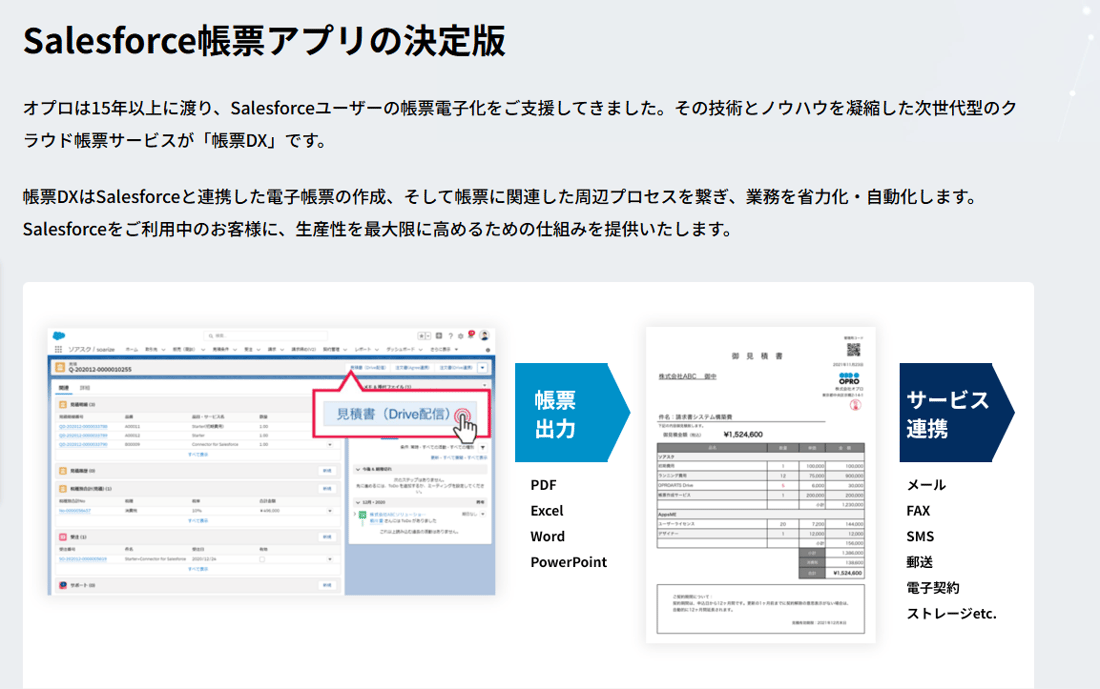This screenshot has height=689, width=1100.
Task: Open row menu for Connector for Salesforce row
Action: coord(330,445)
